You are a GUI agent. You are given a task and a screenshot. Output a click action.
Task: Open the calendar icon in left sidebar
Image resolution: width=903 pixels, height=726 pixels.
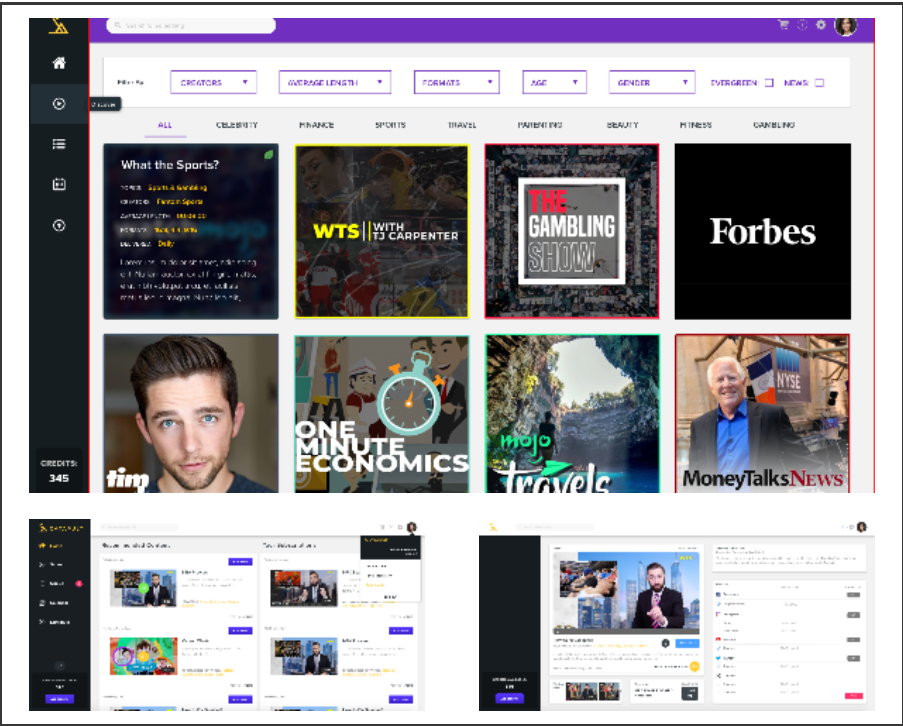[x=59, y=185]
